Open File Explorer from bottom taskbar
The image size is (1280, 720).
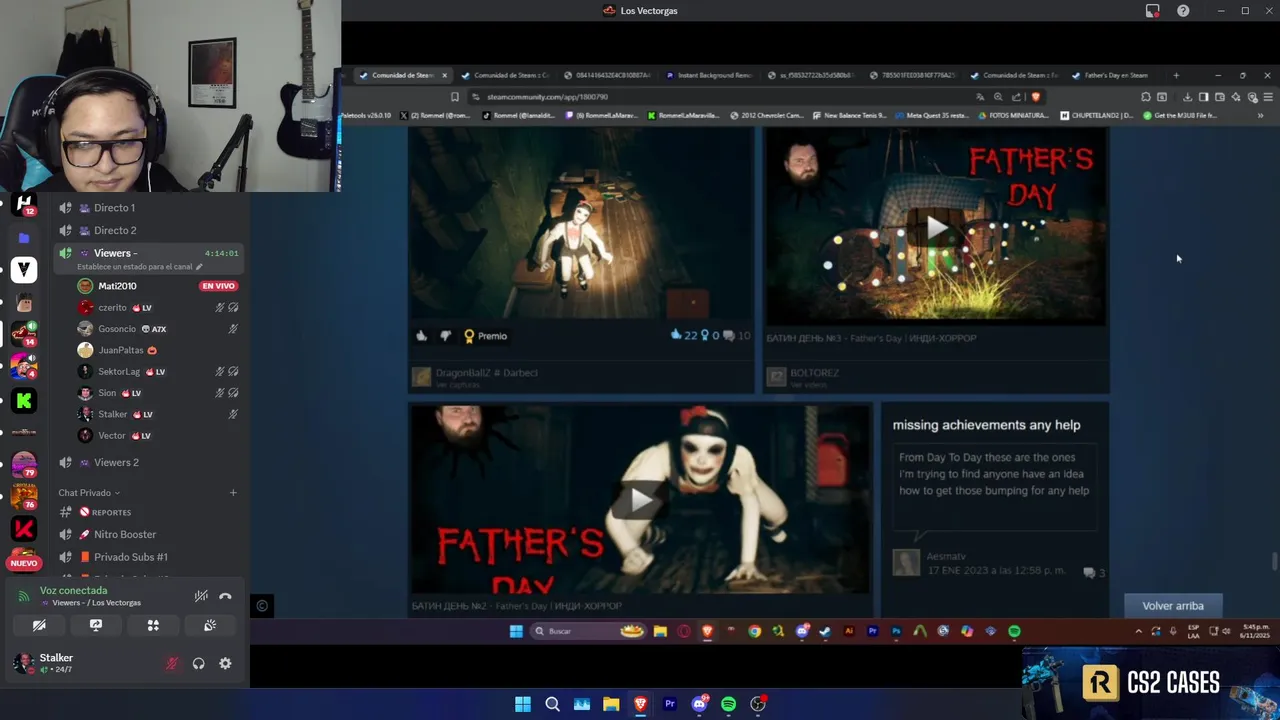611,704
